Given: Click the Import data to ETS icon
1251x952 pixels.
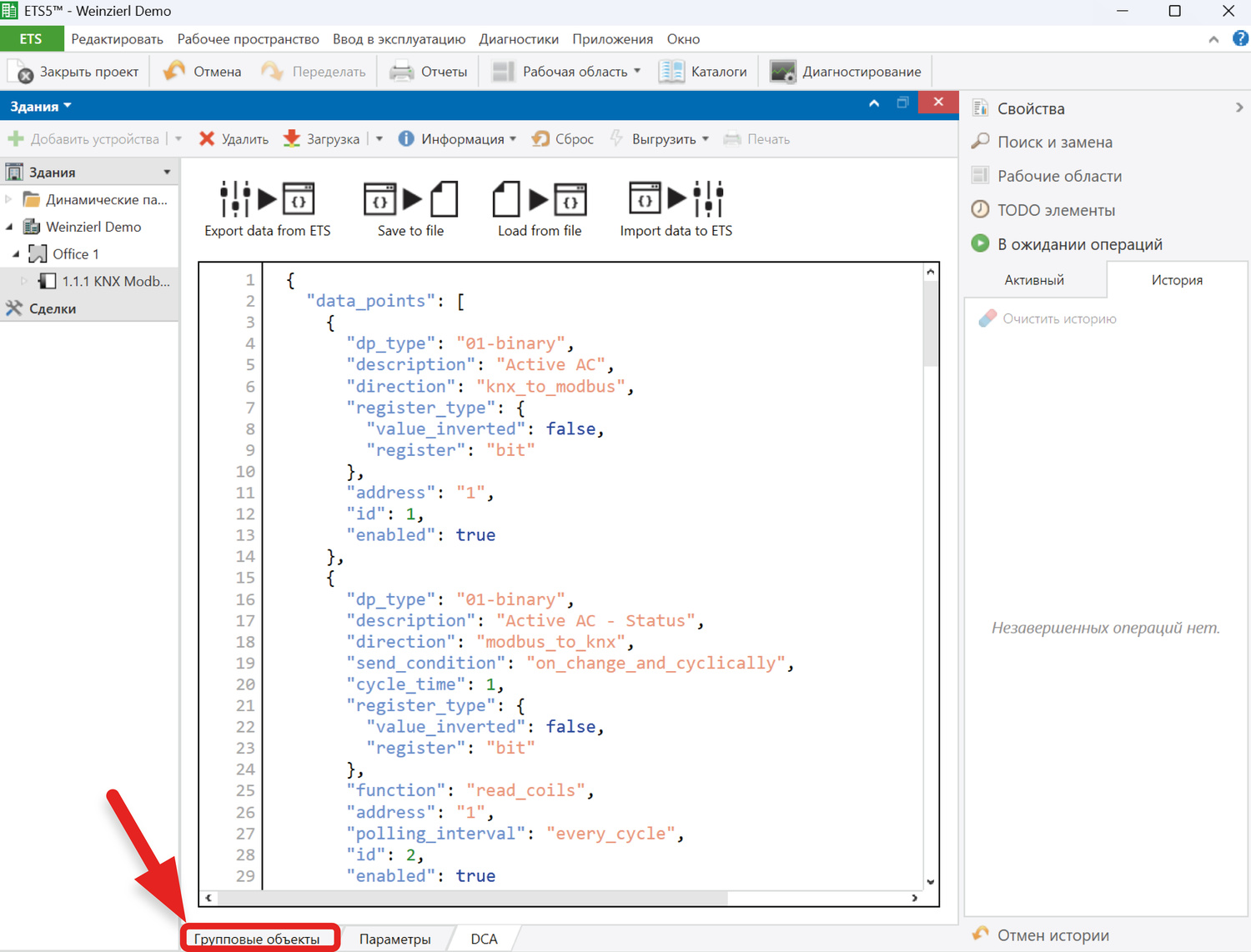Looking at the screenshot, I should 676,200.
